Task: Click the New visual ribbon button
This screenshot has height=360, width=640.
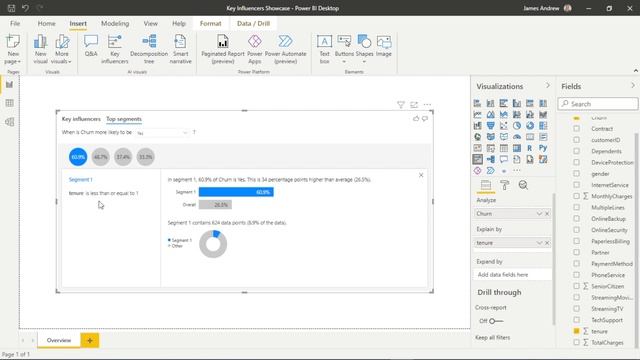Action: pos(40,49)
